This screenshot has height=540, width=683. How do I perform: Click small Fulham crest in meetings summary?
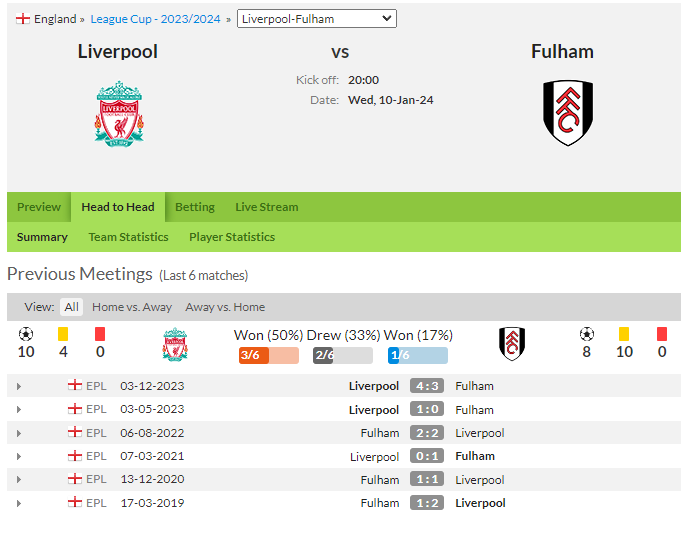point(512,344)
